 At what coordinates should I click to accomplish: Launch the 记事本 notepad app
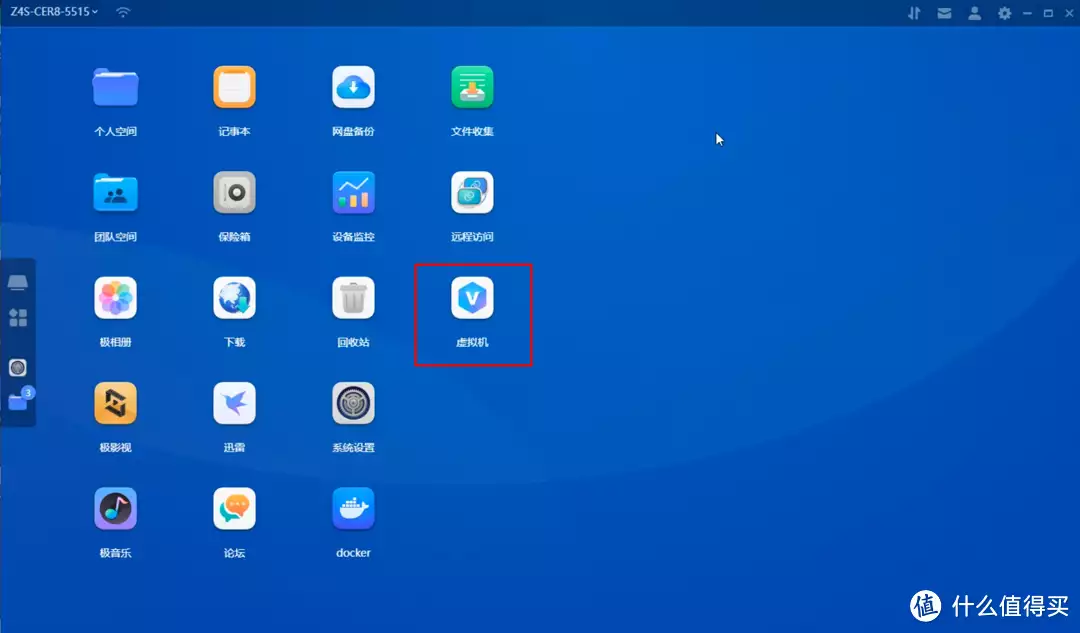[x=234, y=87]
